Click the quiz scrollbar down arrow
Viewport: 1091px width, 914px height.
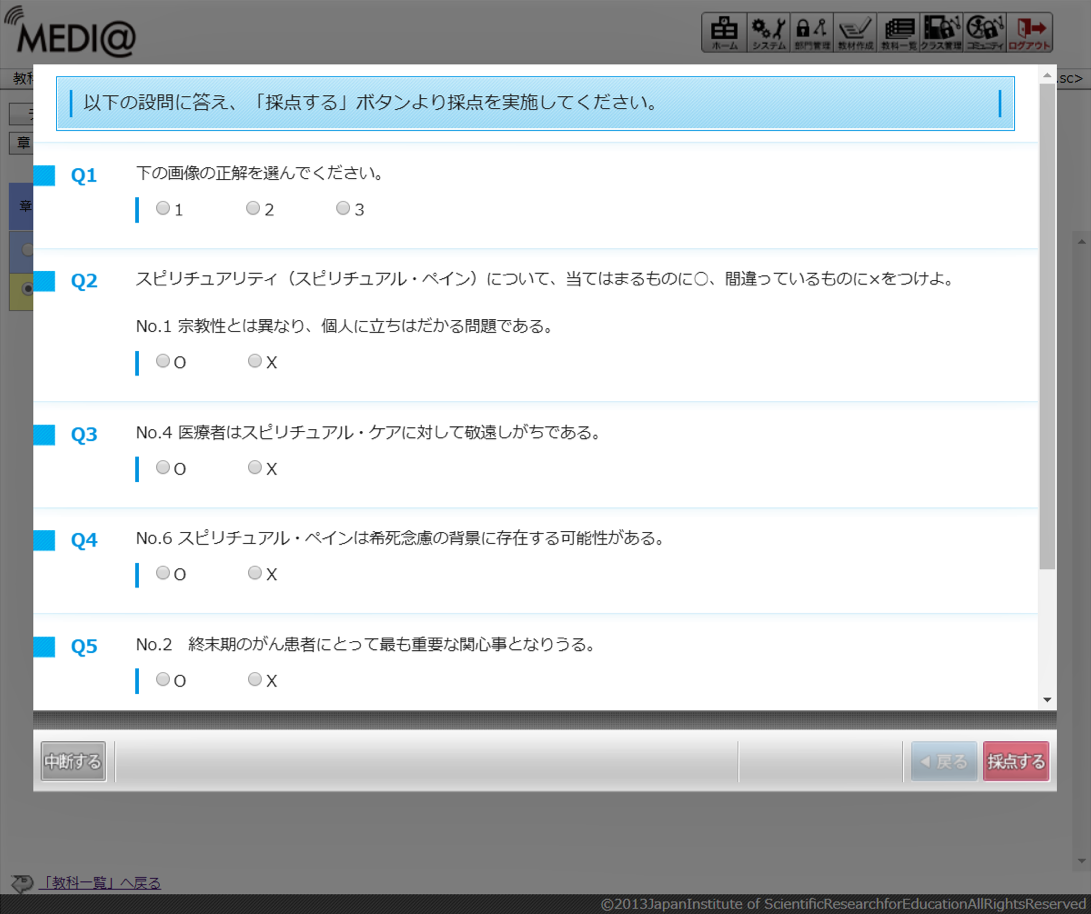pyautogui.click(x=1047, y=700)
